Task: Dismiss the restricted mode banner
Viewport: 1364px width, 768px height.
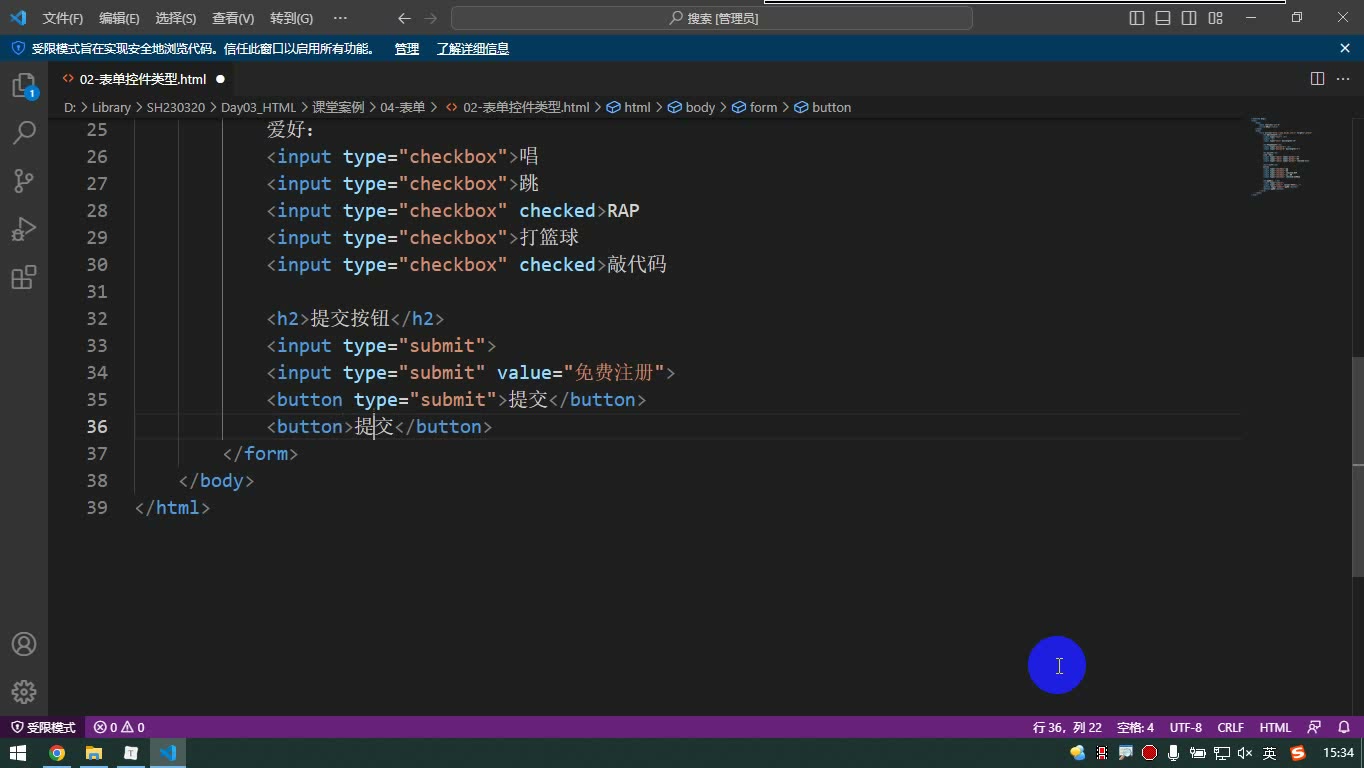Action: (1345, 48)
